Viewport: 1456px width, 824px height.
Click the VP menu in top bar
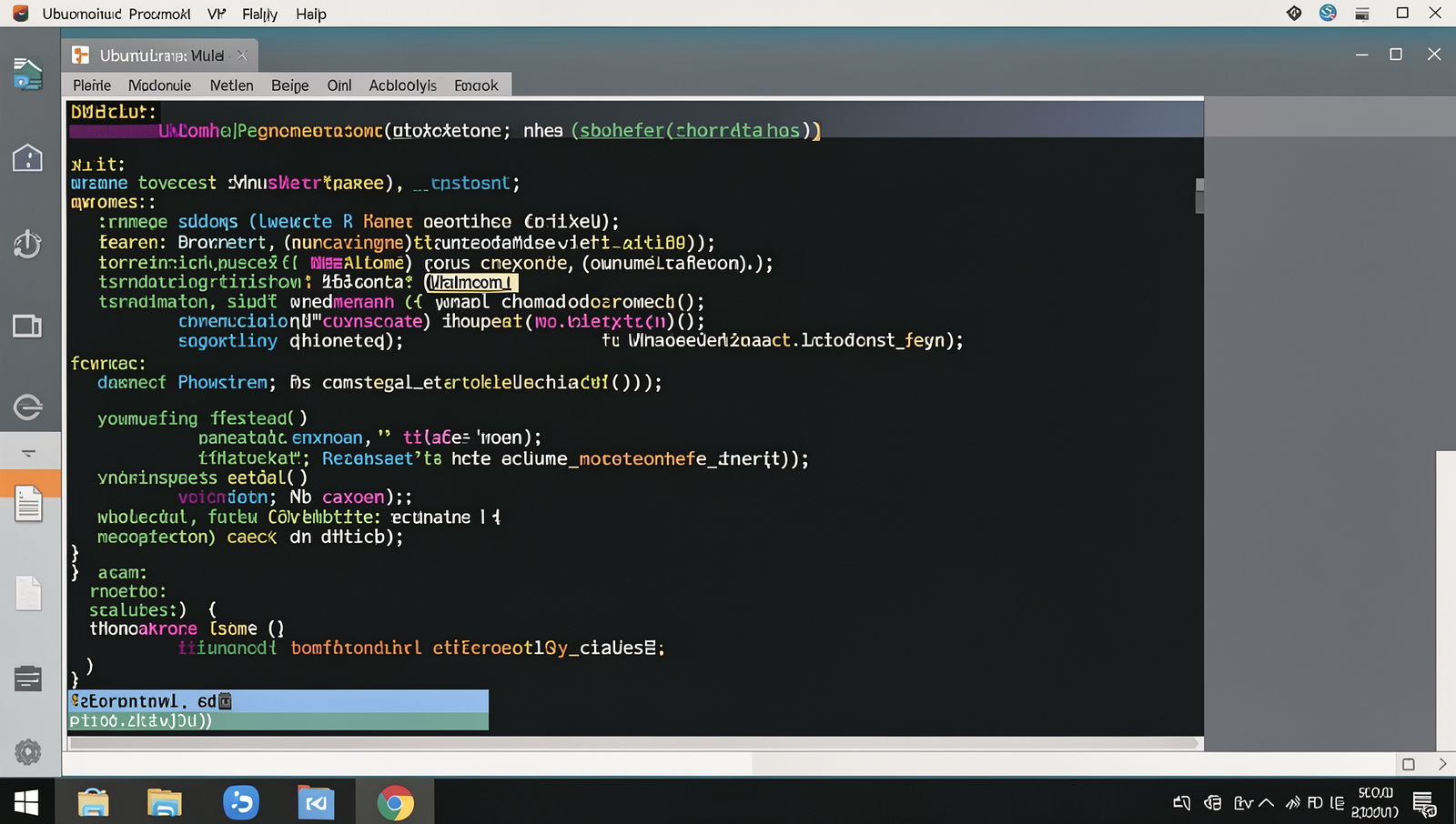pos(217,14)
